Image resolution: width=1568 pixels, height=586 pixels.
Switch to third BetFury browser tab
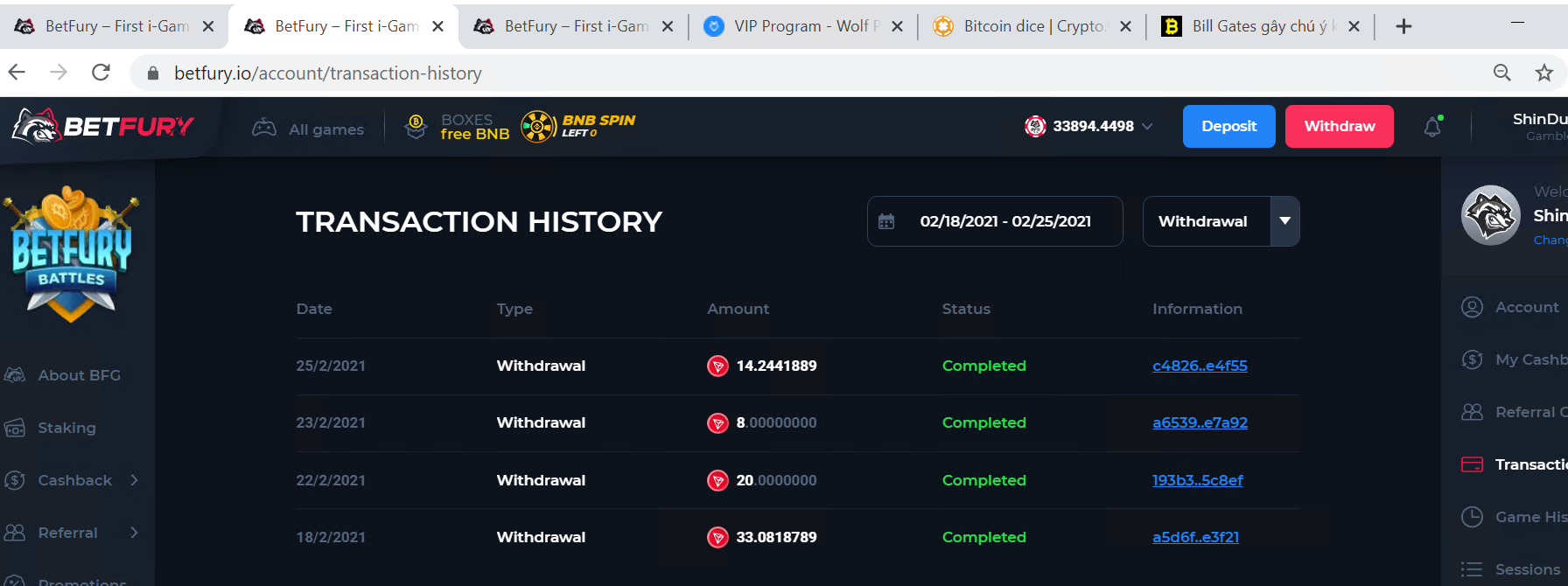click(573, 26)
